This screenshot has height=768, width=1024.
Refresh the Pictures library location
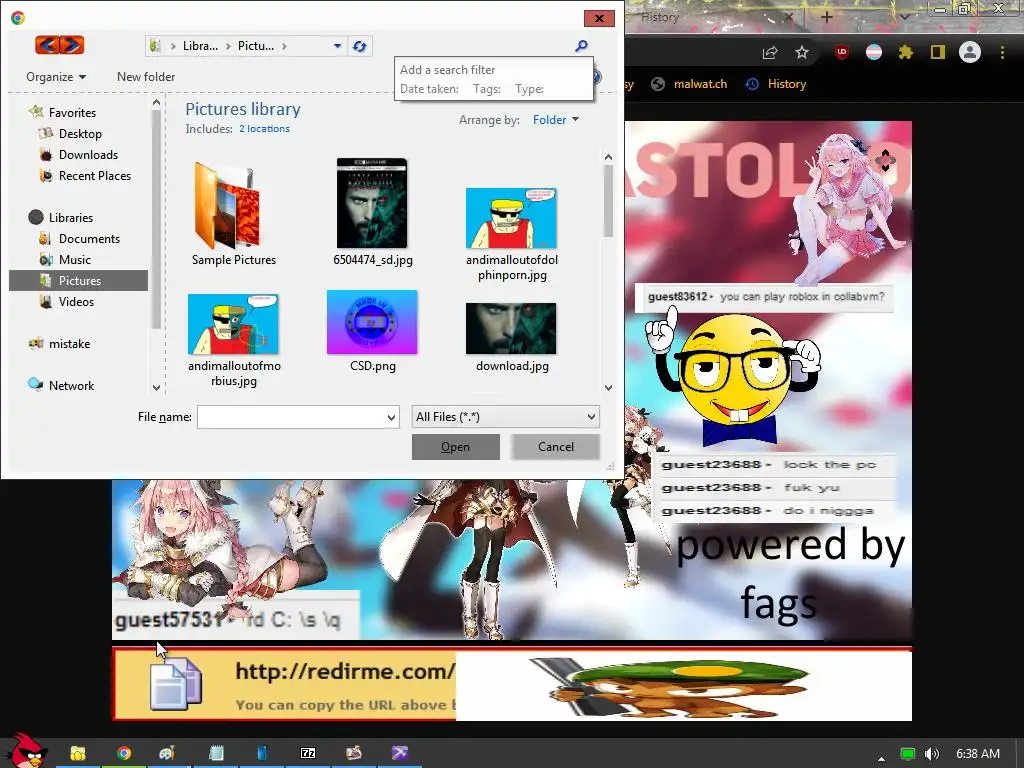coord(359,46)
